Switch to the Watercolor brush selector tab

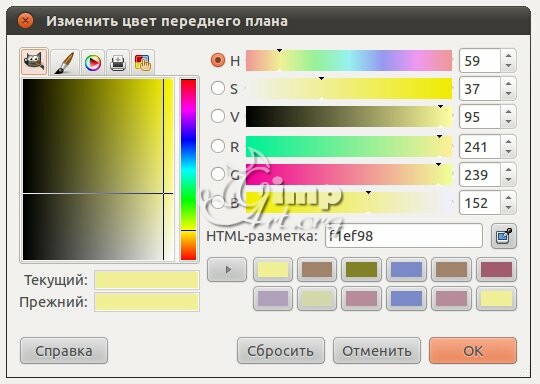tap(65, 62)
